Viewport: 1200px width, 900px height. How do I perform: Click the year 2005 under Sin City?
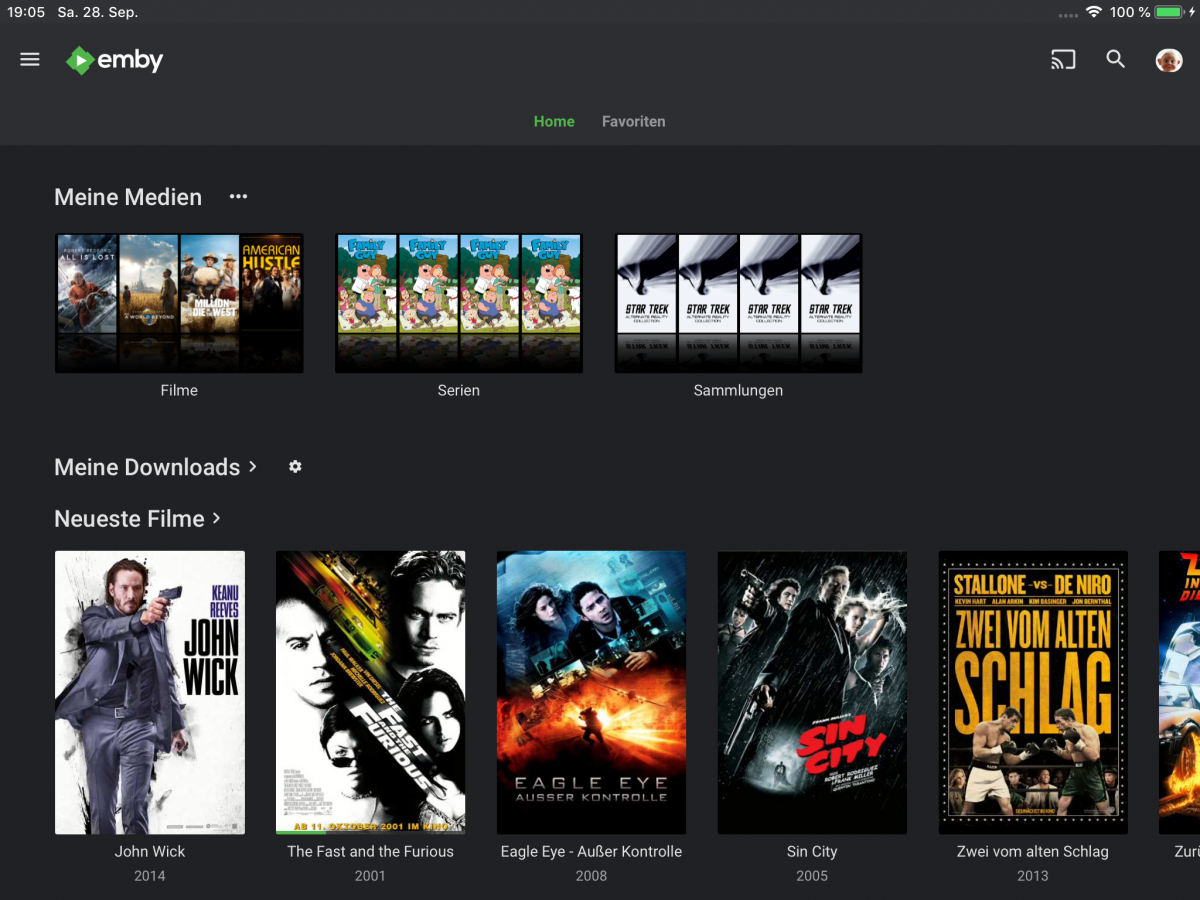tap(812, 876)
